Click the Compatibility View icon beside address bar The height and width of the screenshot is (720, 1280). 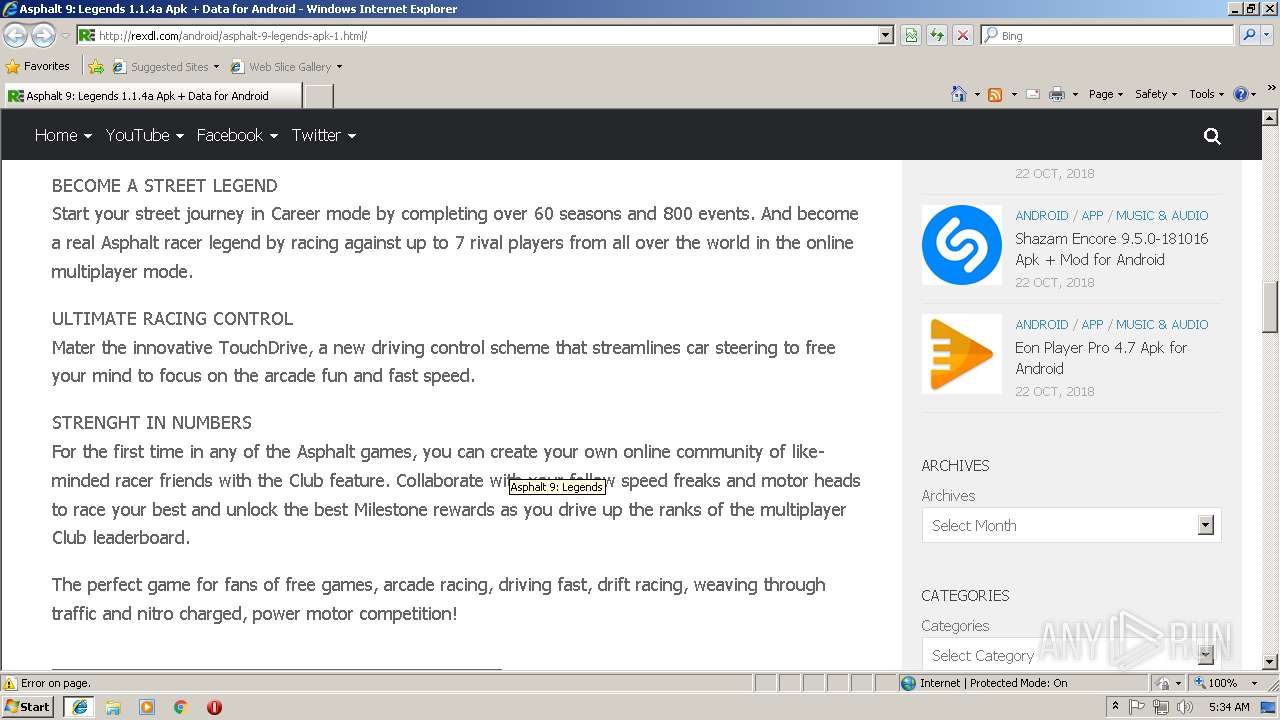[x=911, y=35]
